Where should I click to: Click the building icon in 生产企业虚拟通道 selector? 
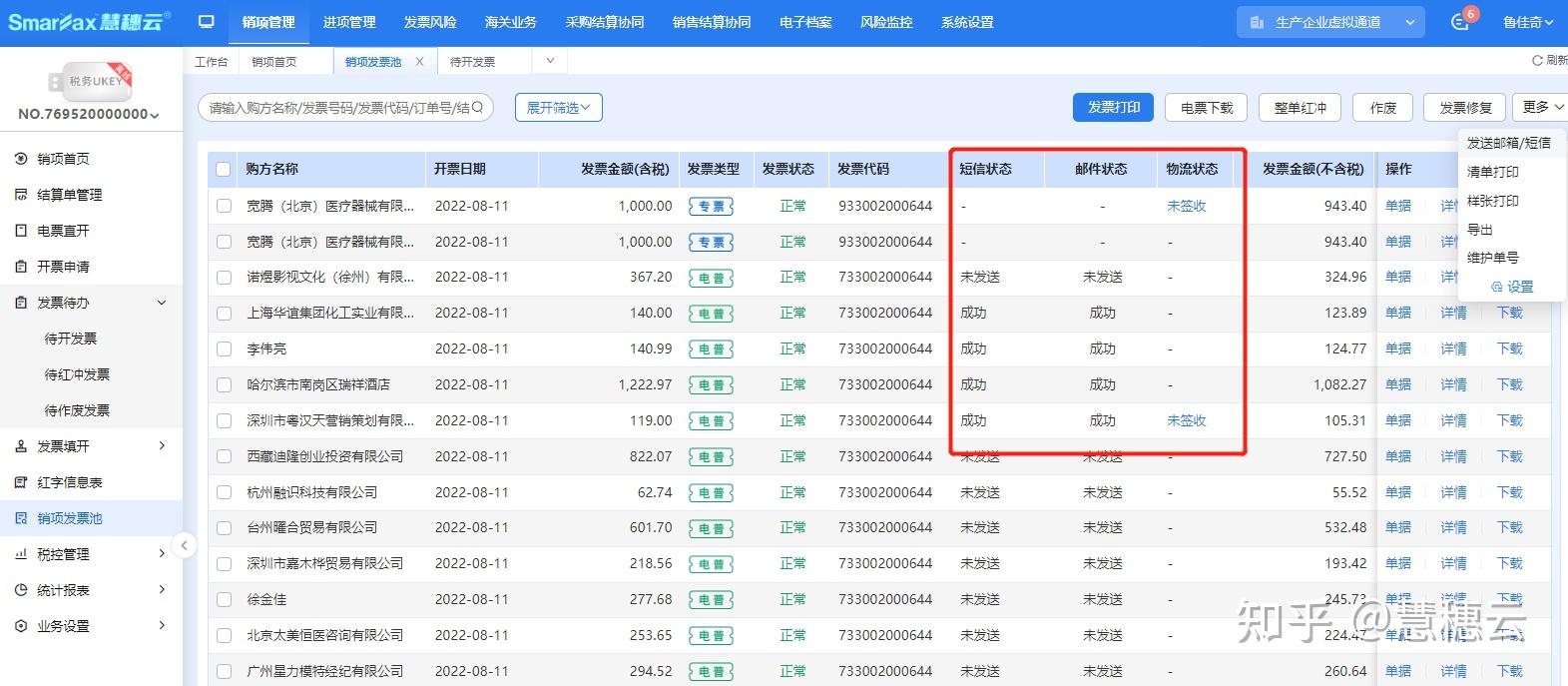click(x=1257, y=22)
